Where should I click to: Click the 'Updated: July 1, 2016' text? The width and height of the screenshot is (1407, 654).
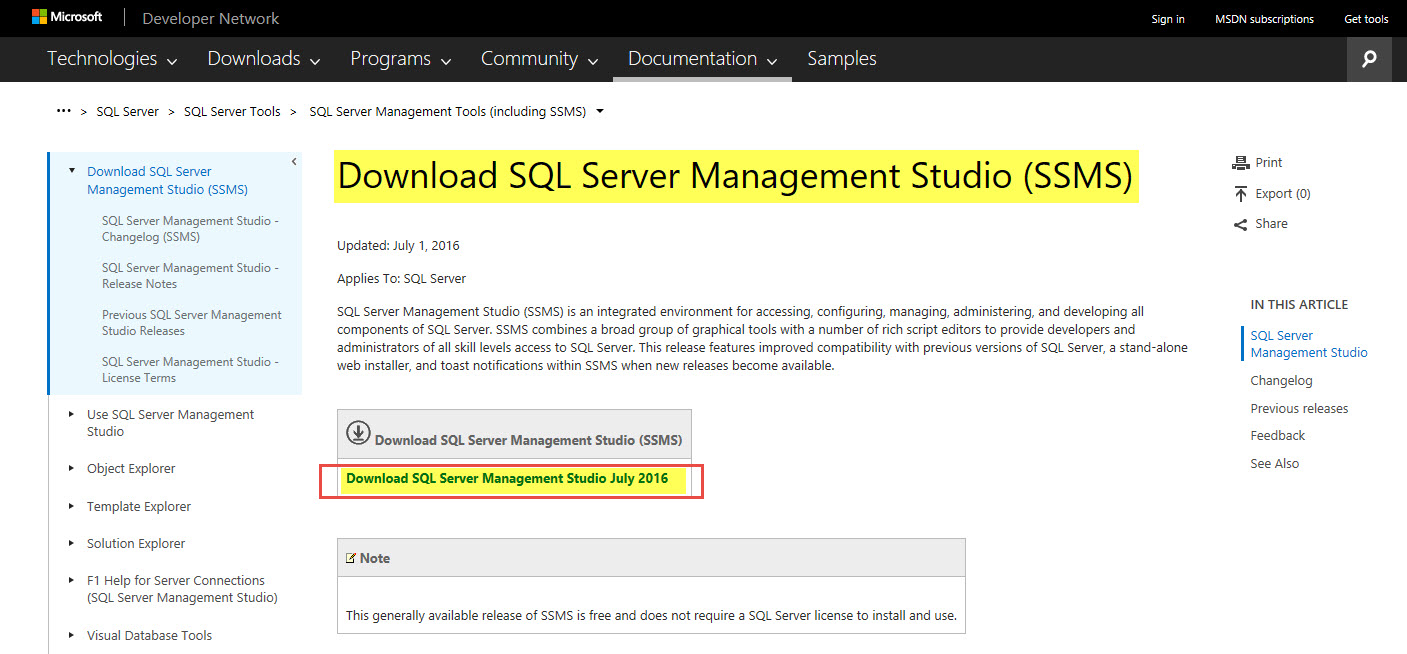point(399,246)
